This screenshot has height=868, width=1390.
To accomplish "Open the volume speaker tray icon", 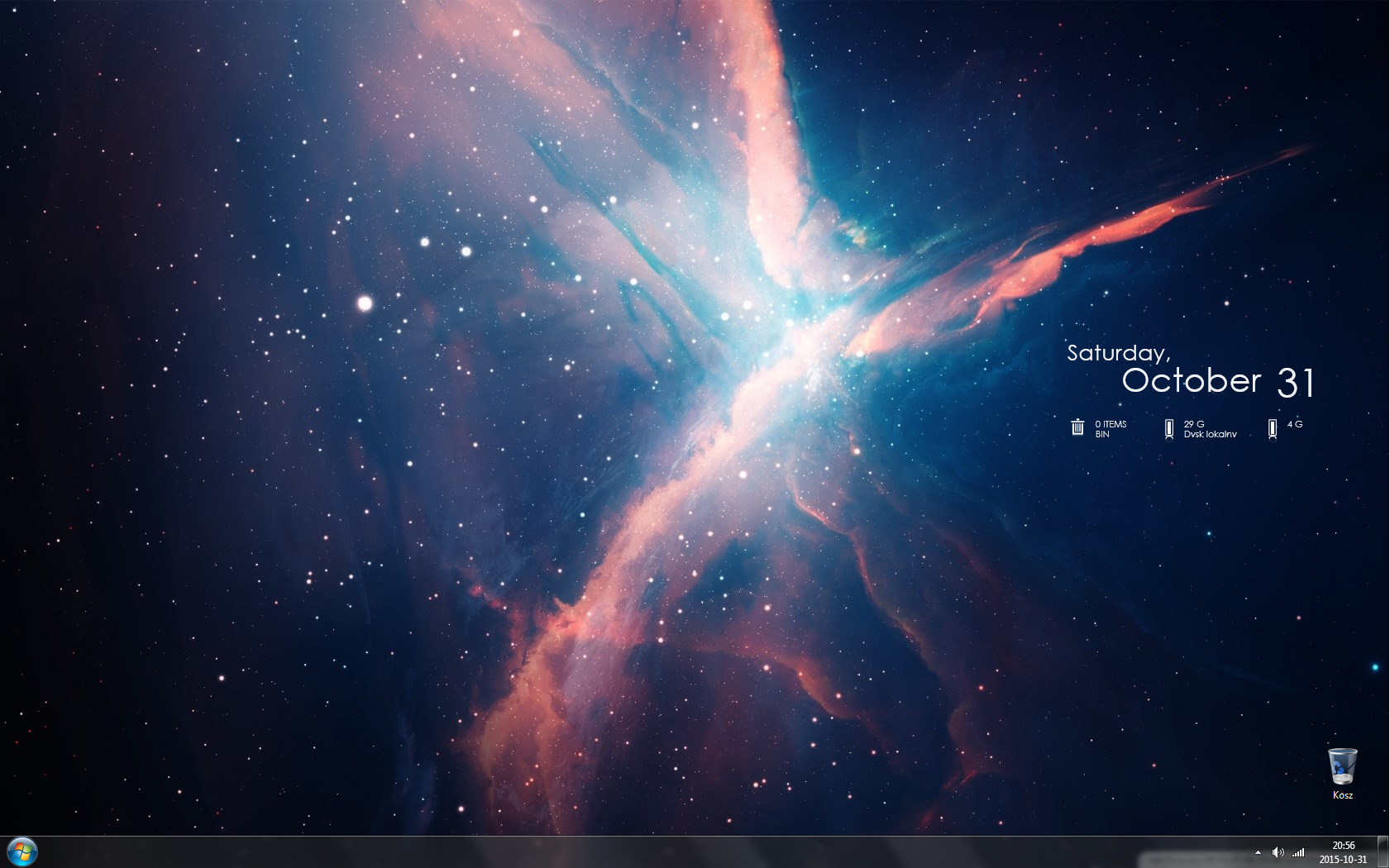I will click(x=1278, y=852).
